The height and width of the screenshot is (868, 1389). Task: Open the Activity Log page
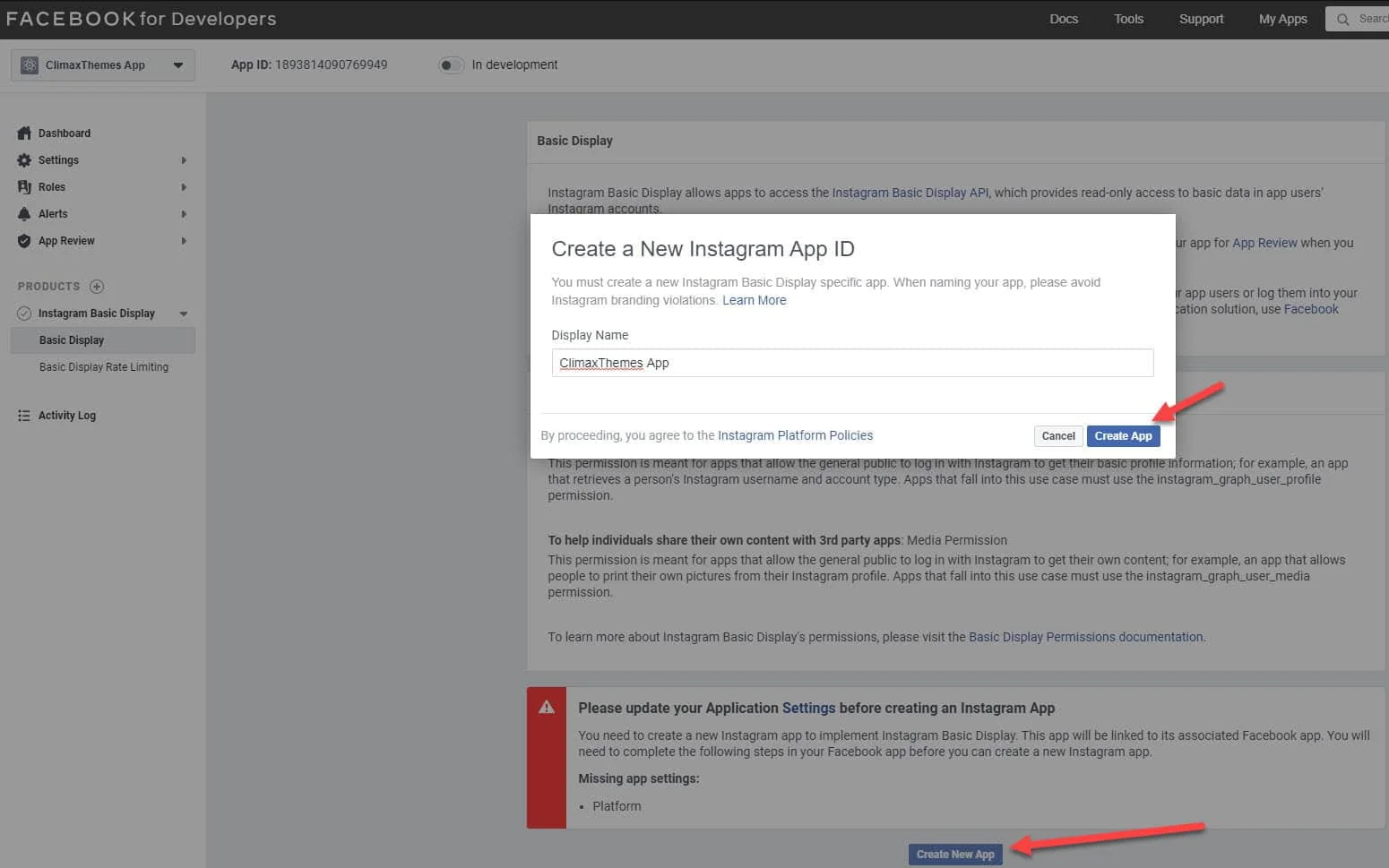point(67,416)
